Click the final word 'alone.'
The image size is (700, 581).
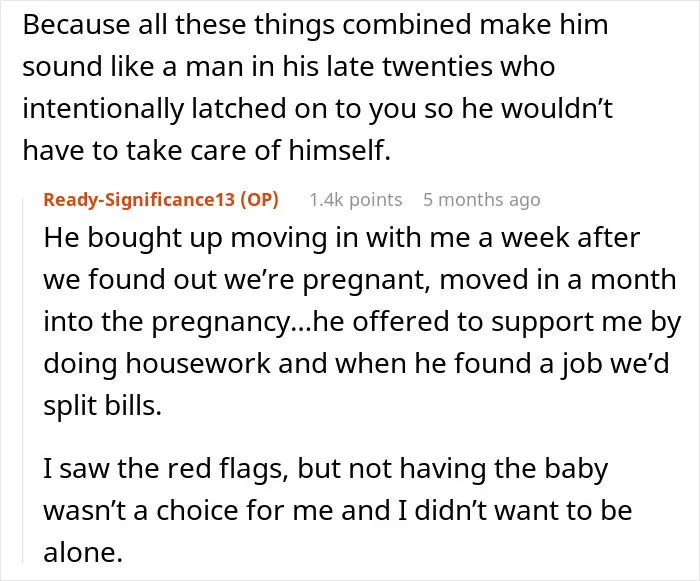click(x=83, y=552)
